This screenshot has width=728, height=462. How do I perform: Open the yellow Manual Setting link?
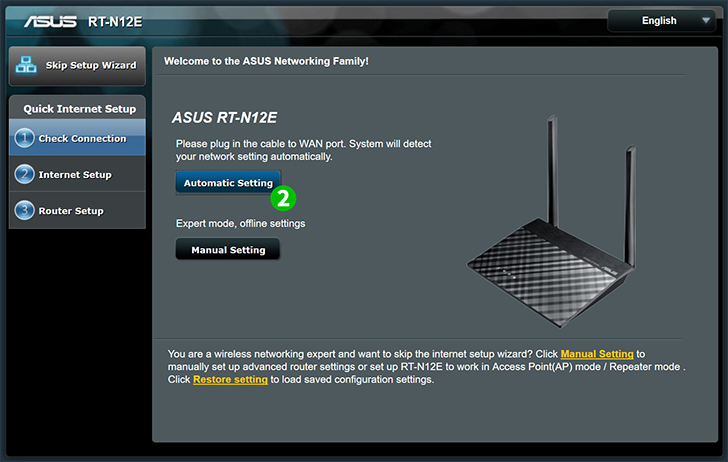[x=597, y=354]
